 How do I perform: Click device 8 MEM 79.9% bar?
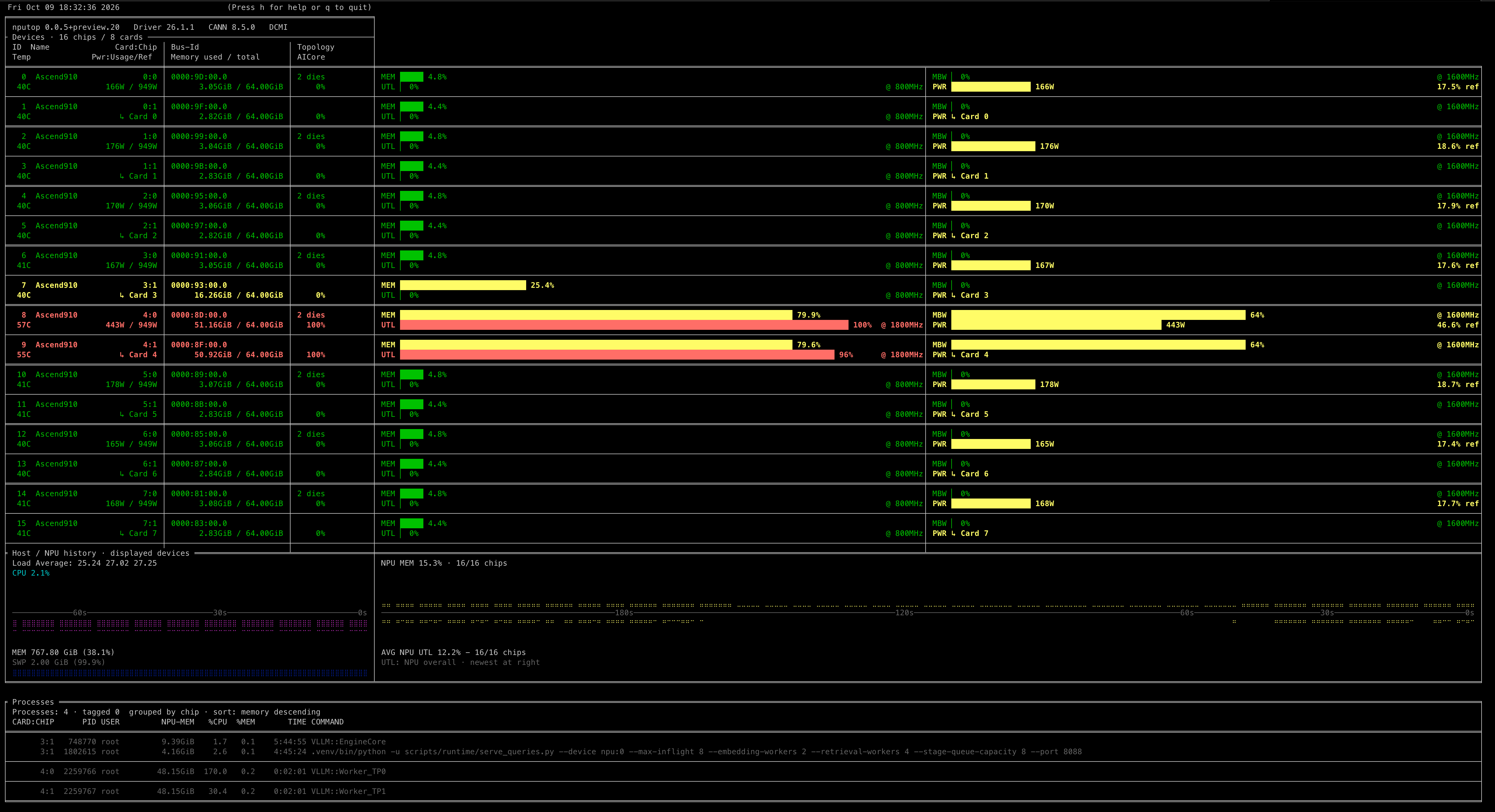pos(596,315)
